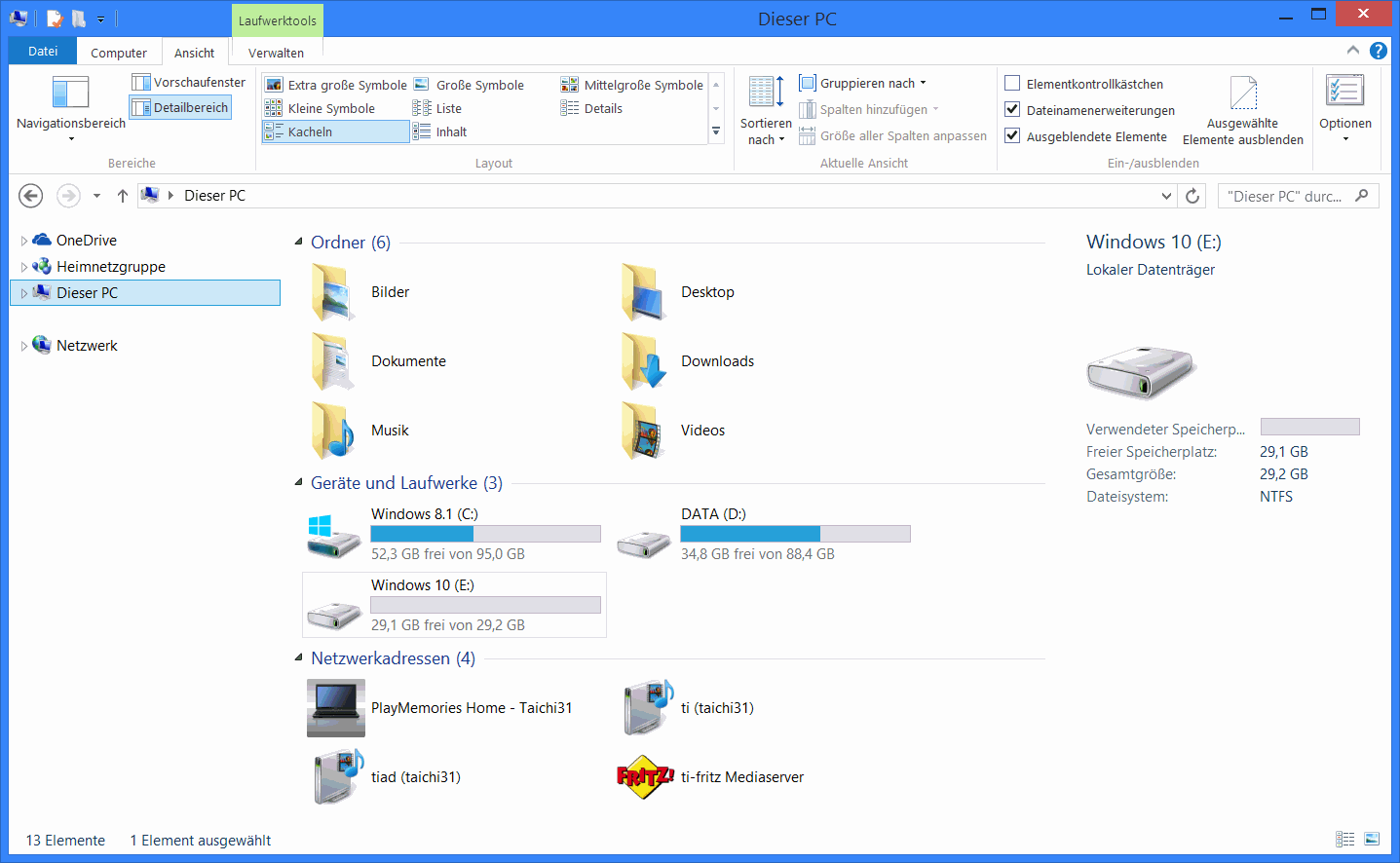
Task: Click the Navigationsbereich pane icon
Action: (x=70, y=93)
